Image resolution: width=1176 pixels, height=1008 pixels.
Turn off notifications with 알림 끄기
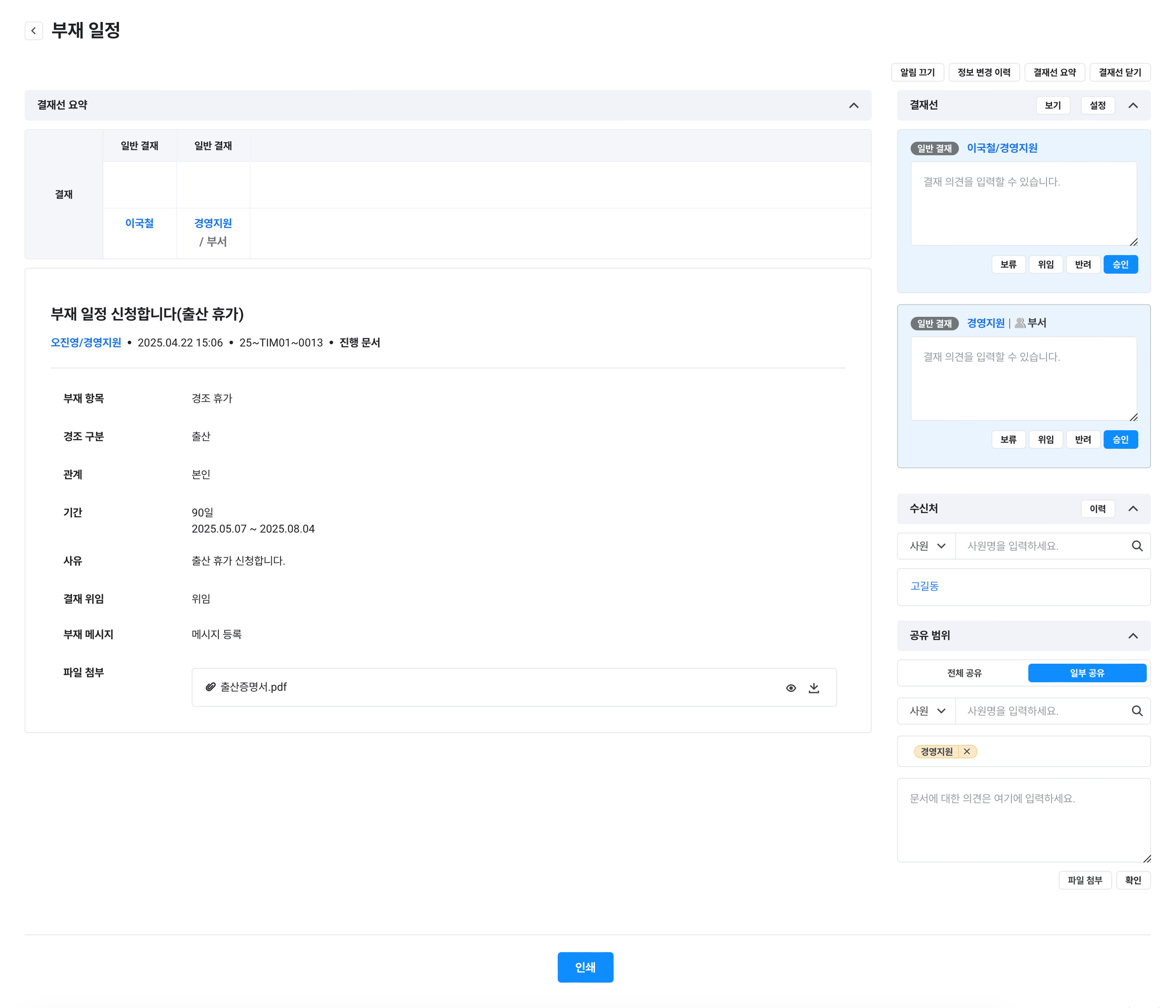point(917,73)
